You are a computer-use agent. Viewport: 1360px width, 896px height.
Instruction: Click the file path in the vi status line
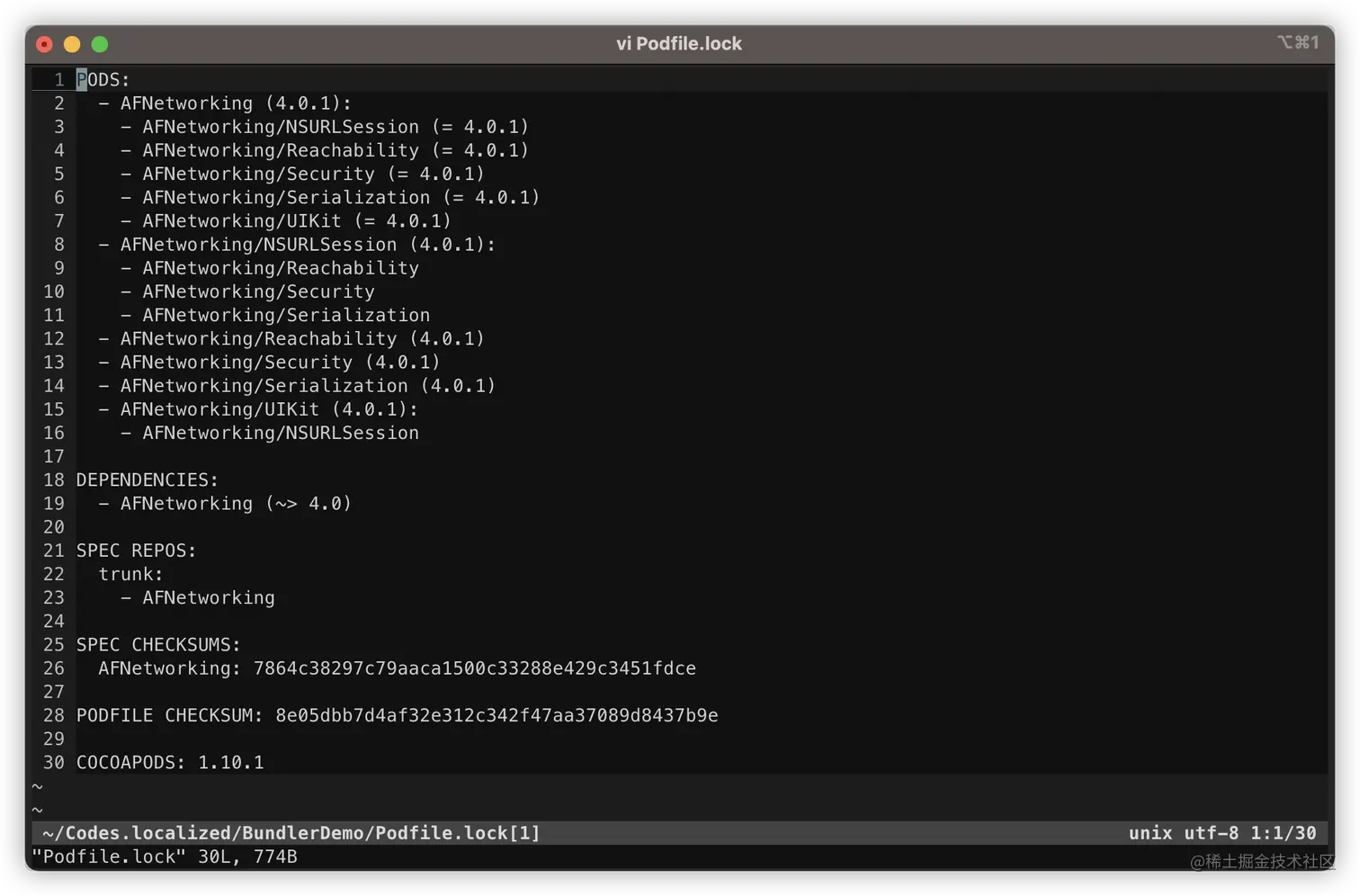tap(291, 833)
